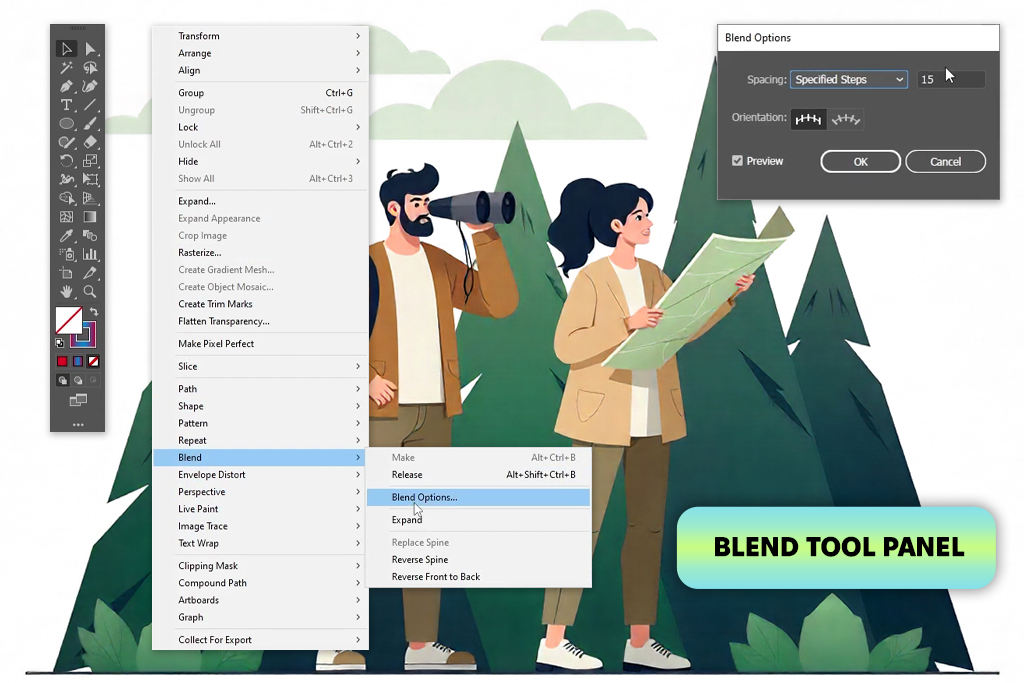The image size is (1024, 683).
Task: Choose Blend Options in submenu
Action: click(478, 497)
